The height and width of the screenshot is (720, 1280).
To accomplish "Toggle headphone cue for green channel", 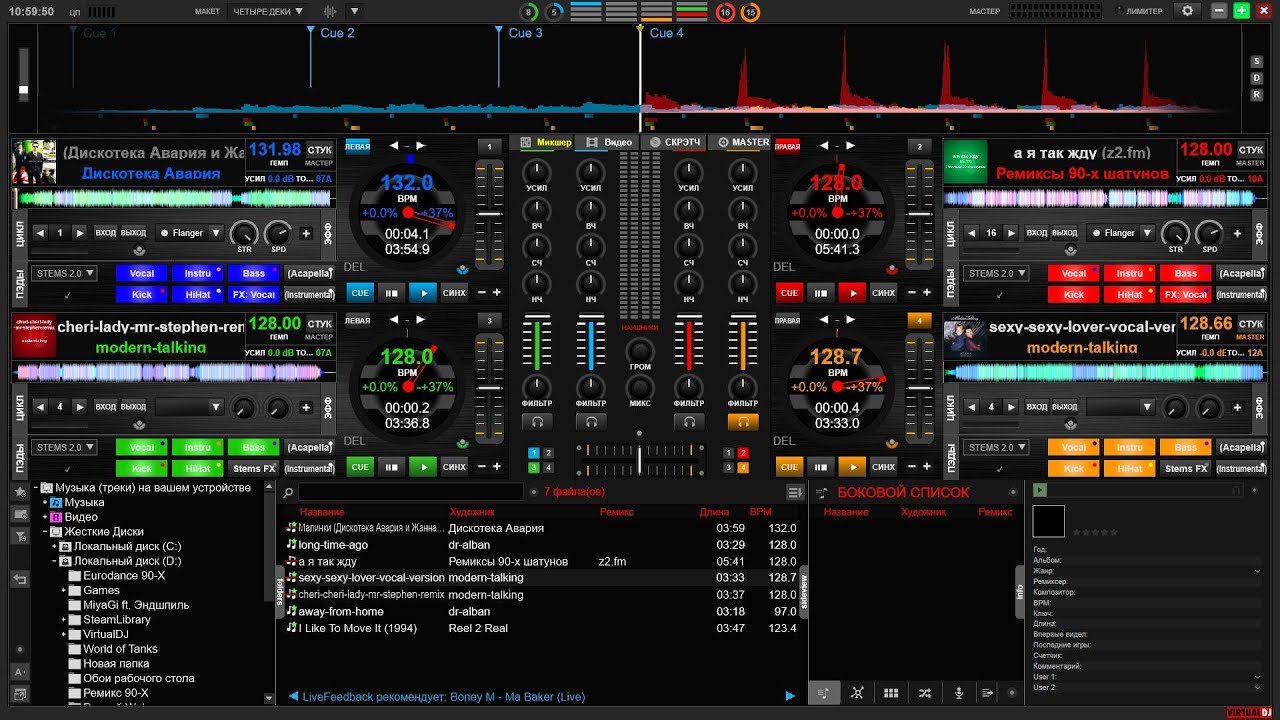I will pyautogui.click(x=537, y=422).
